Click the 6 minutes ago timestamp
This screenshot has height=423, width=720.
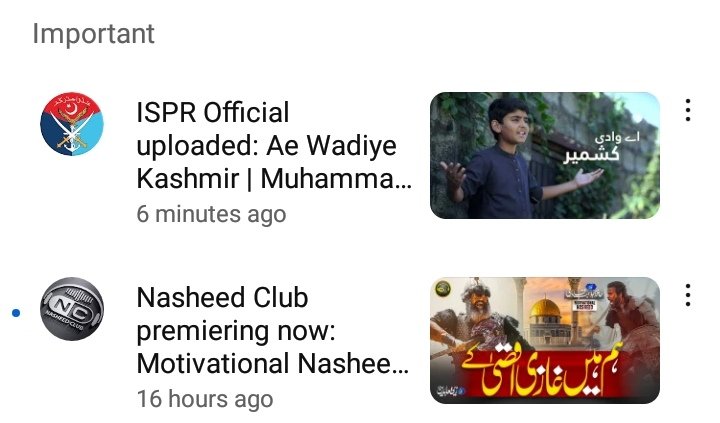click(211, 214)
